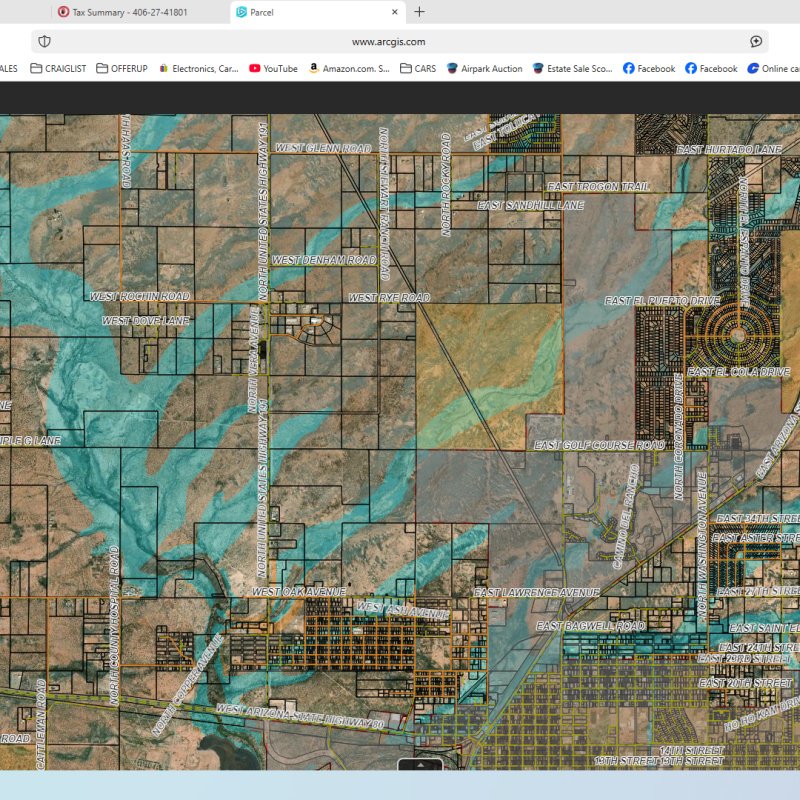
Task: Click the NORTH ROCKY ROAD label
Action: [x=446, y=185]
